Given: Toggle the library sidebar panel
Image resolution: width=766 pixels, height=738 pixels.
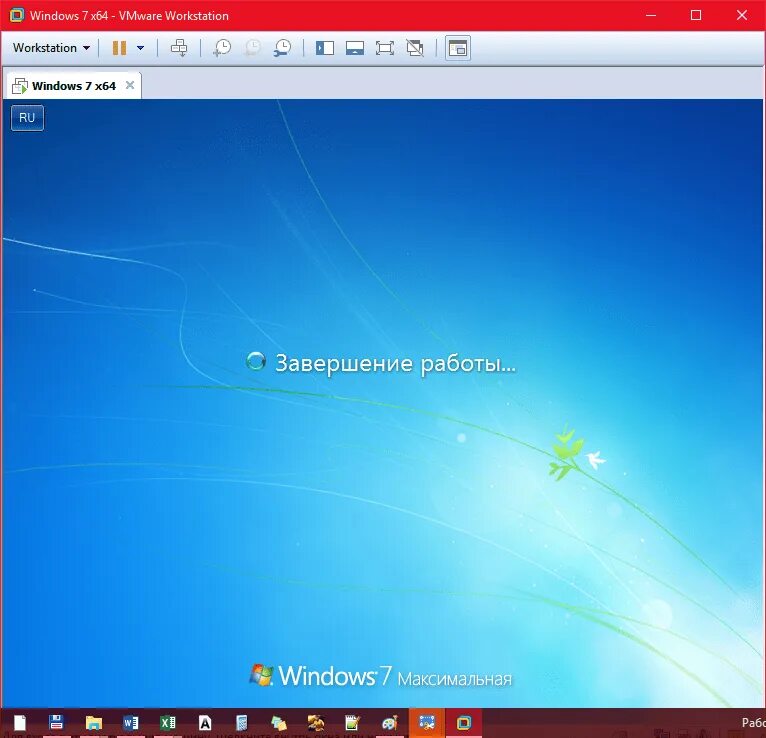Looking at the screenshot, I should (x=325, y=48).
